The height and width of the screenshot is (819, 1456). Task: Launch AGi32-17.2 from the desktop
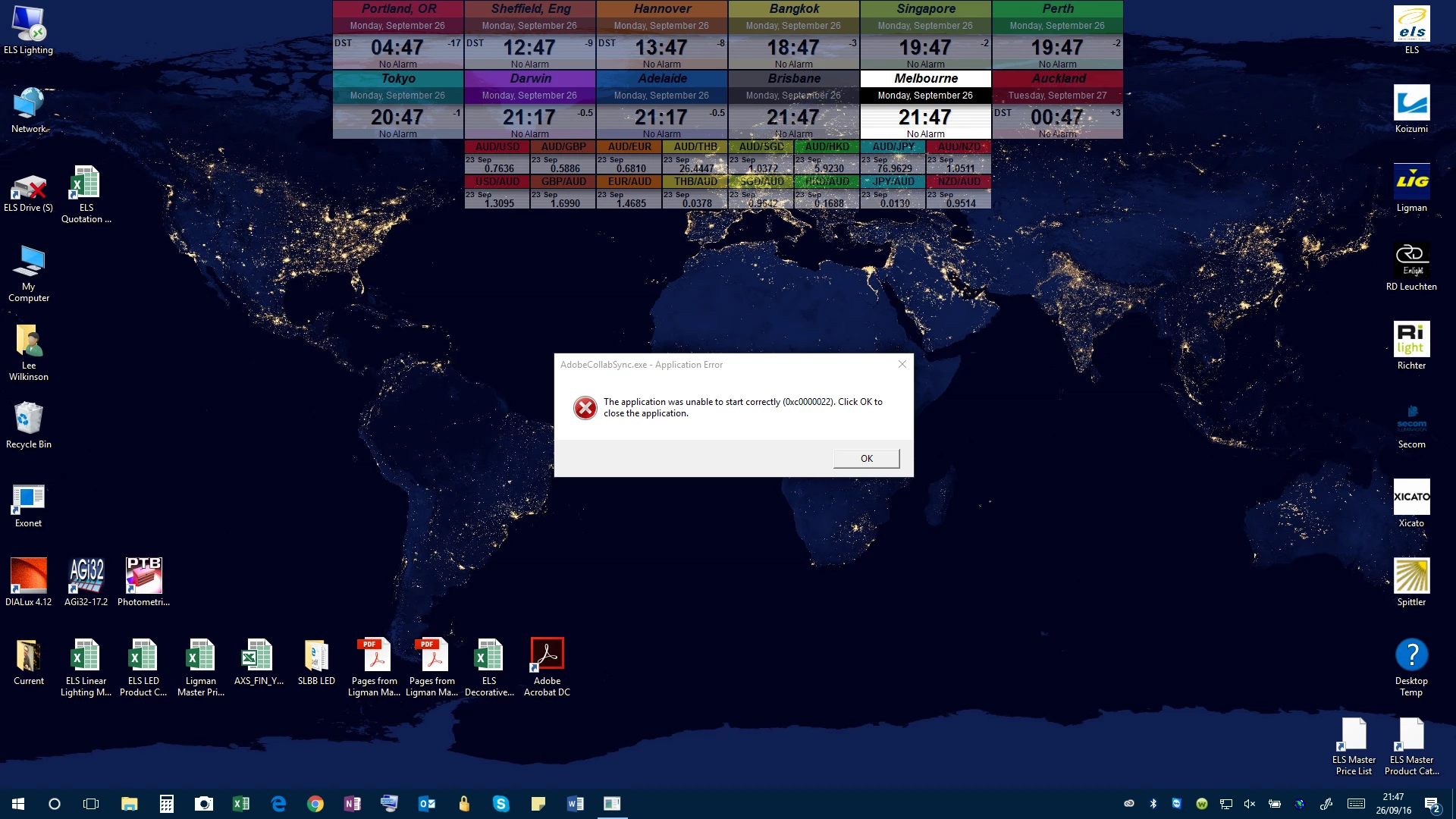(x=86, y=576)
